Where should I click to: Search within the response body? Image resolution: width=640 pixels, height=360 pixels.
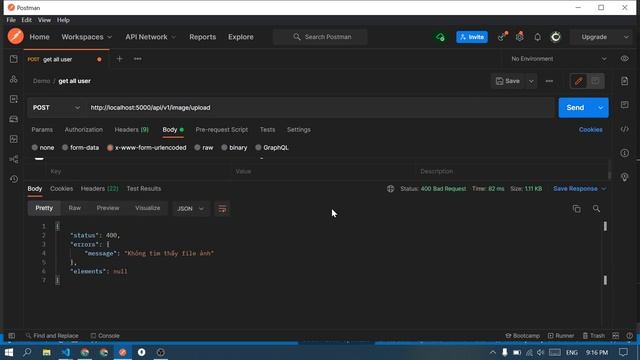pos(596,209)
